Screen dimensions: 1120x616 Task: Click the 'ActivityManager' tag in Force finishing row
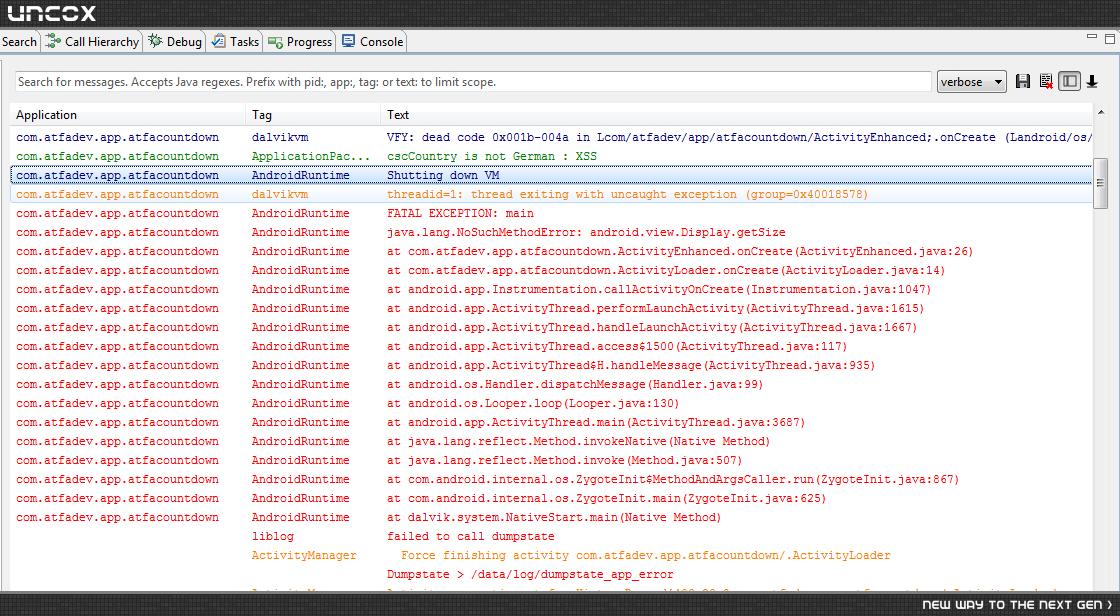click(x=304, y=555)
